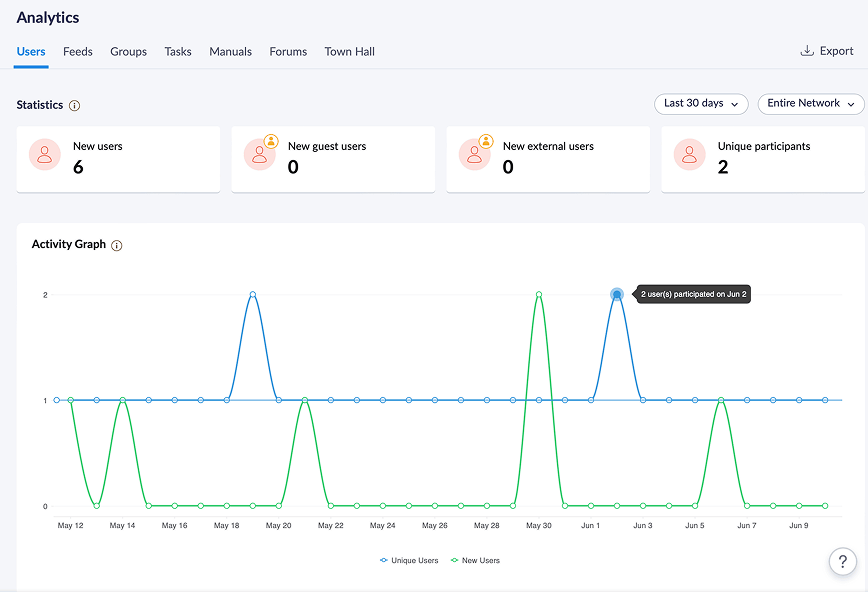Toggle New Users series in legend

(x=476, y=561)
